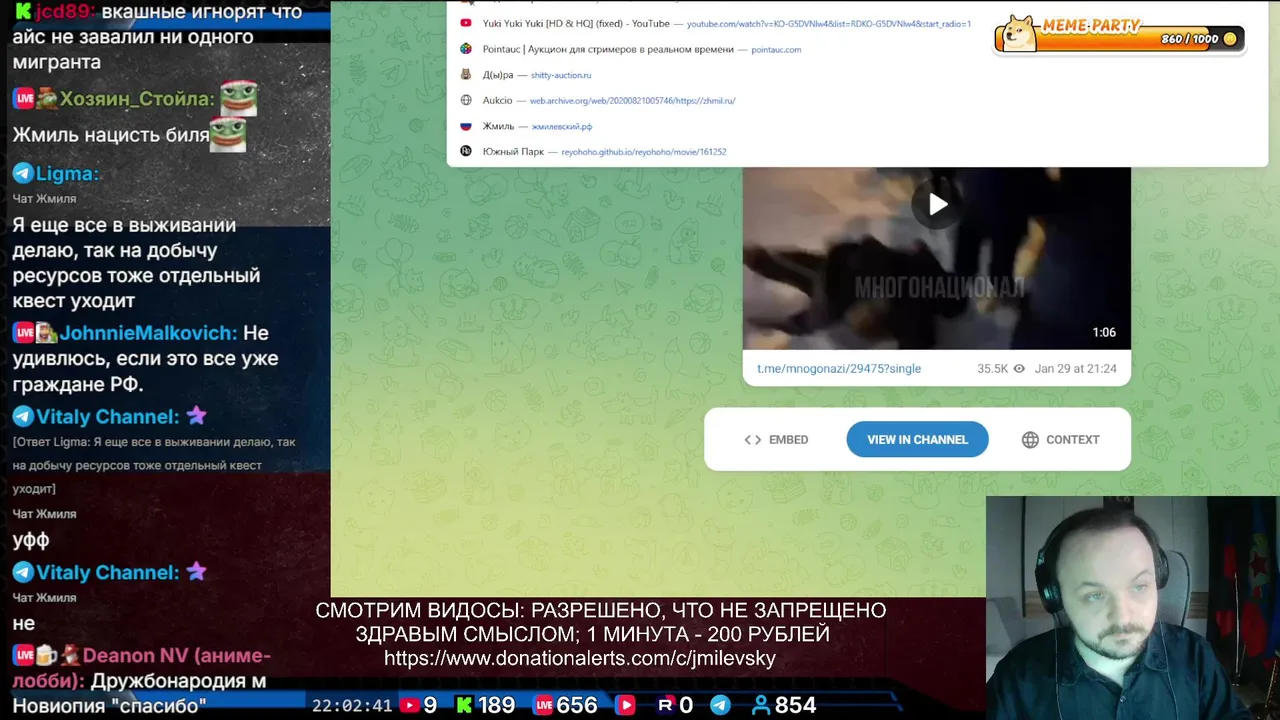This screenshot has width=1280, height=720.
Task: Click the jcd89 username in chat
Action: [65, 12]
